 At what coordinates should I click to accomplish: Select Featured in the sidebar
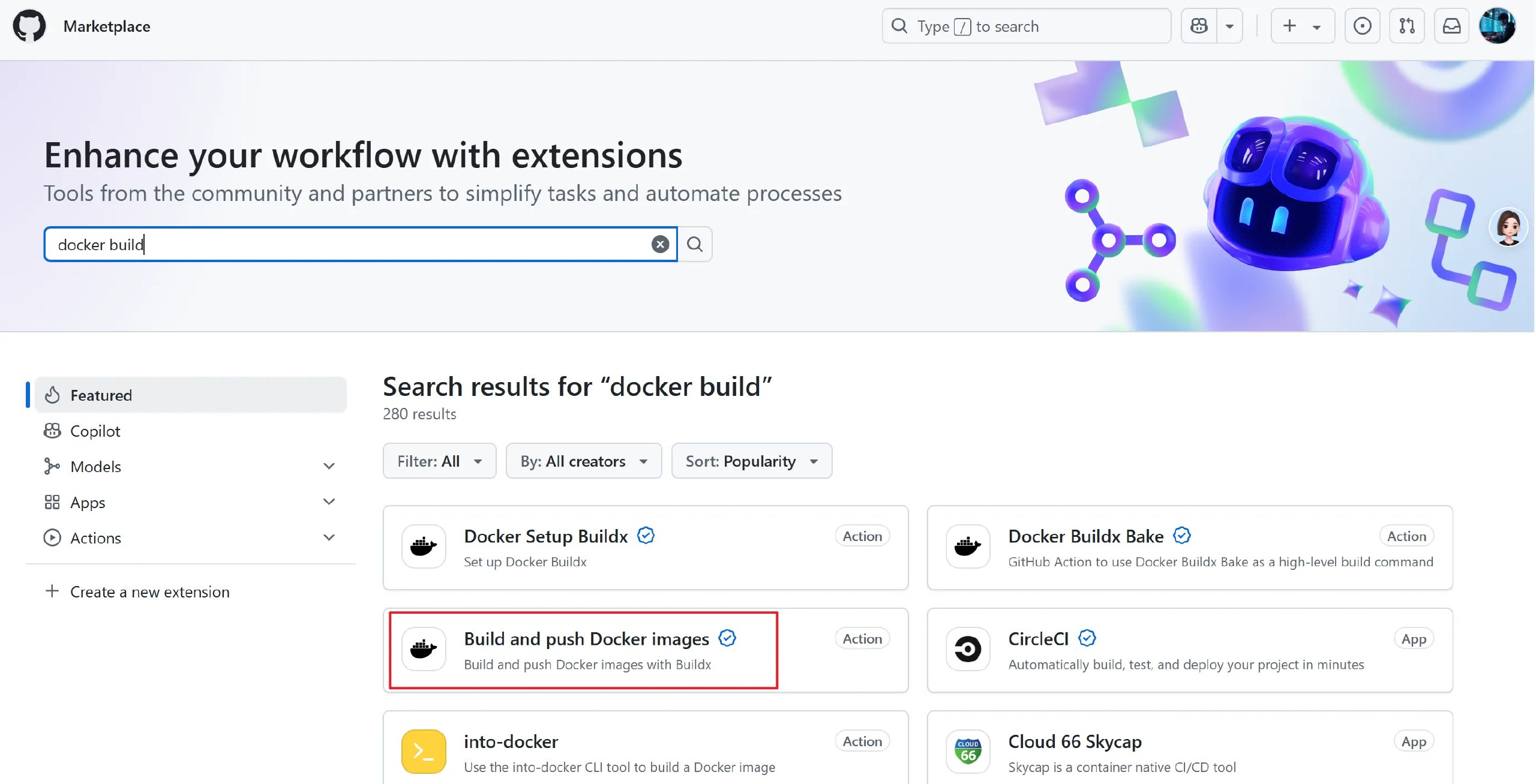point(101,395)
